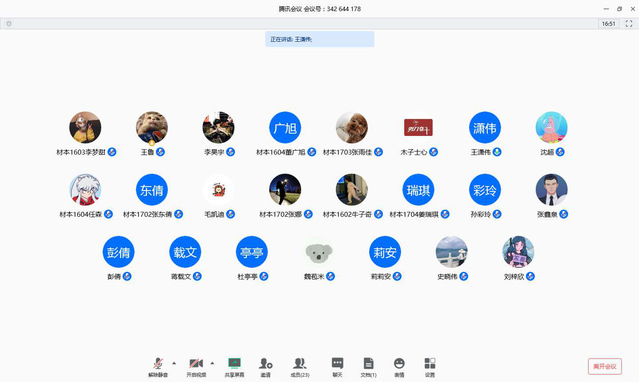
Task: Open members list (23)
Action: point(300,367)
